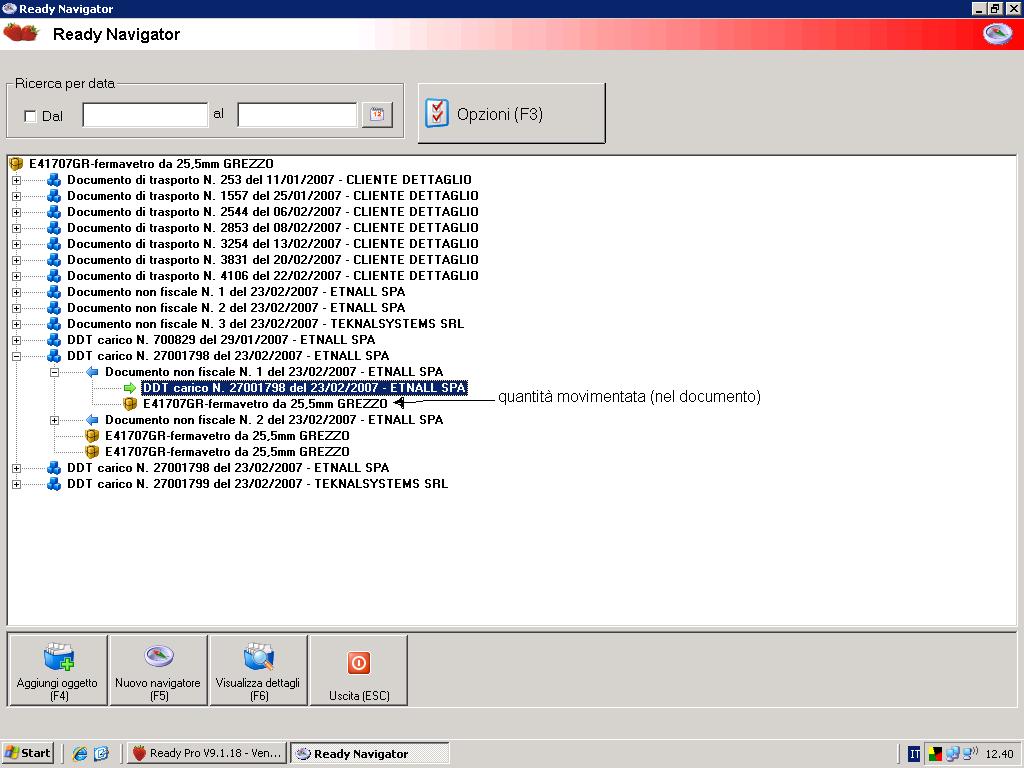Expand nested Documento non fiscale N. 2 node
The image size is (1024, 768).
coord(55,421)
